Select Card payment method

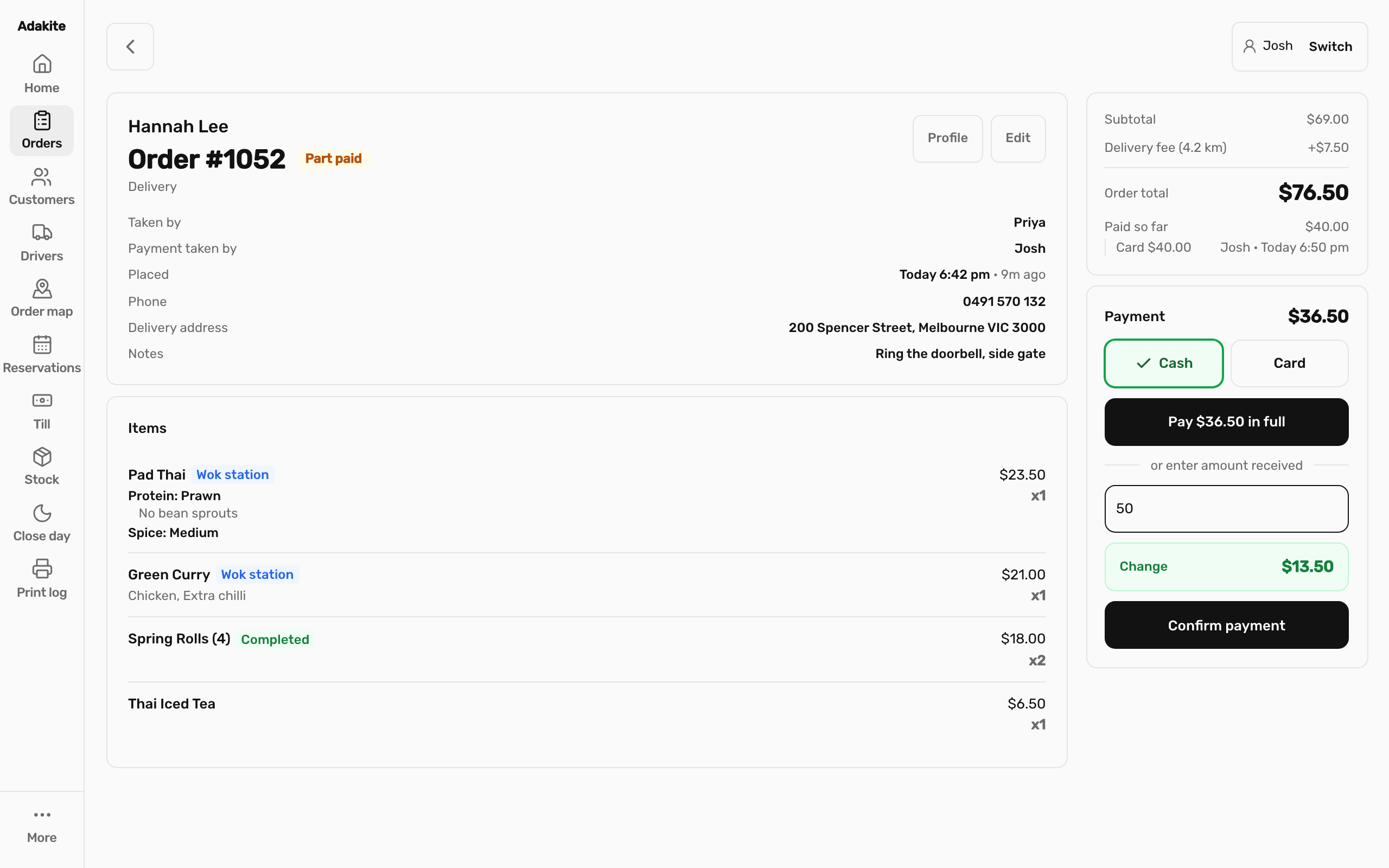(1289, 363)
